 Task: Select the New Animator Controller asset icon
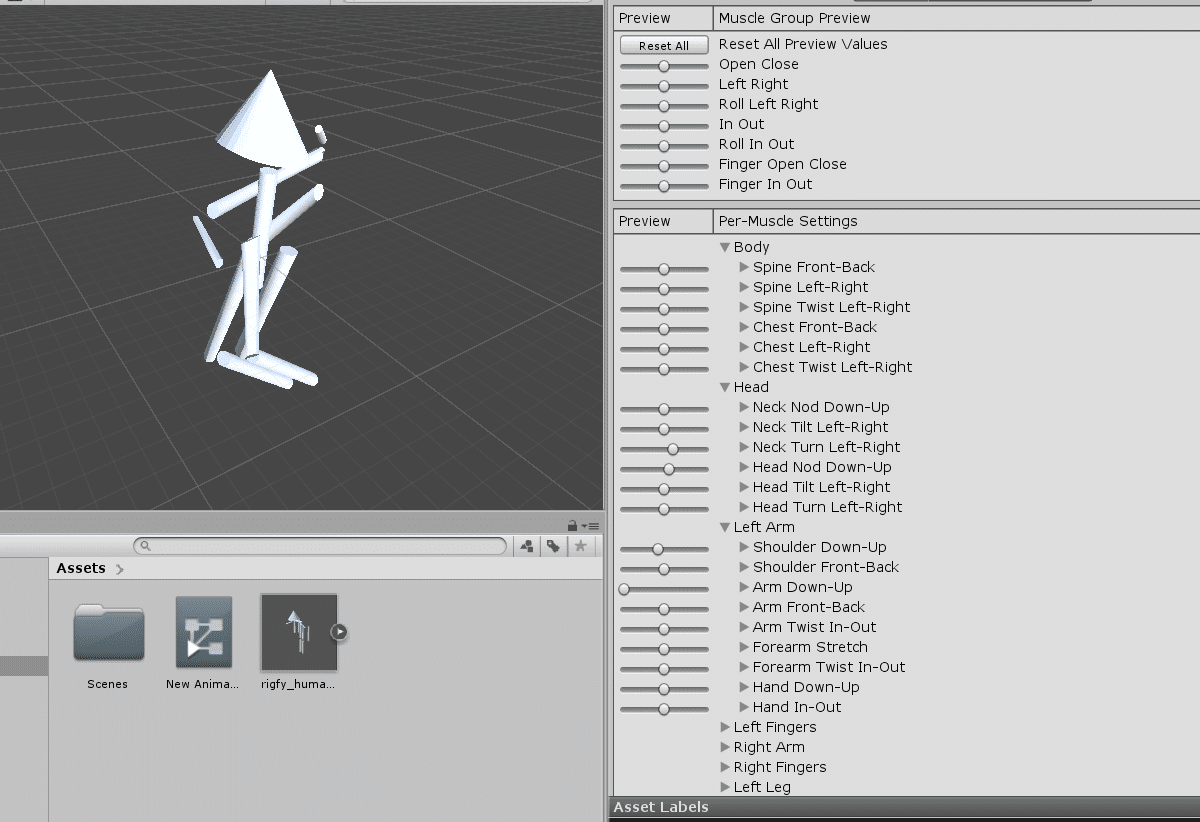[x=204, y=632]
